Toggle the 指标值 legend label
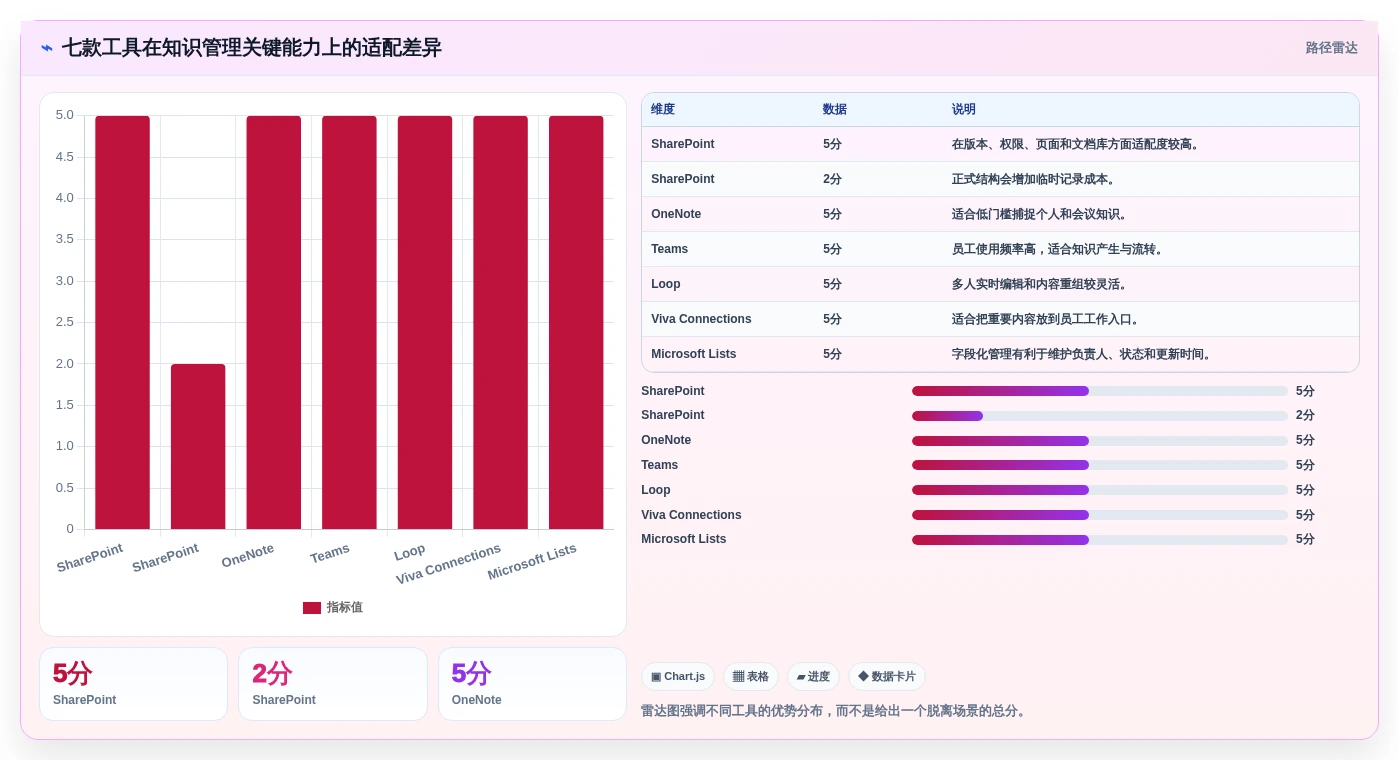Screen dimensions: 1399x760 pyautogui.click(x=345, y=608)
